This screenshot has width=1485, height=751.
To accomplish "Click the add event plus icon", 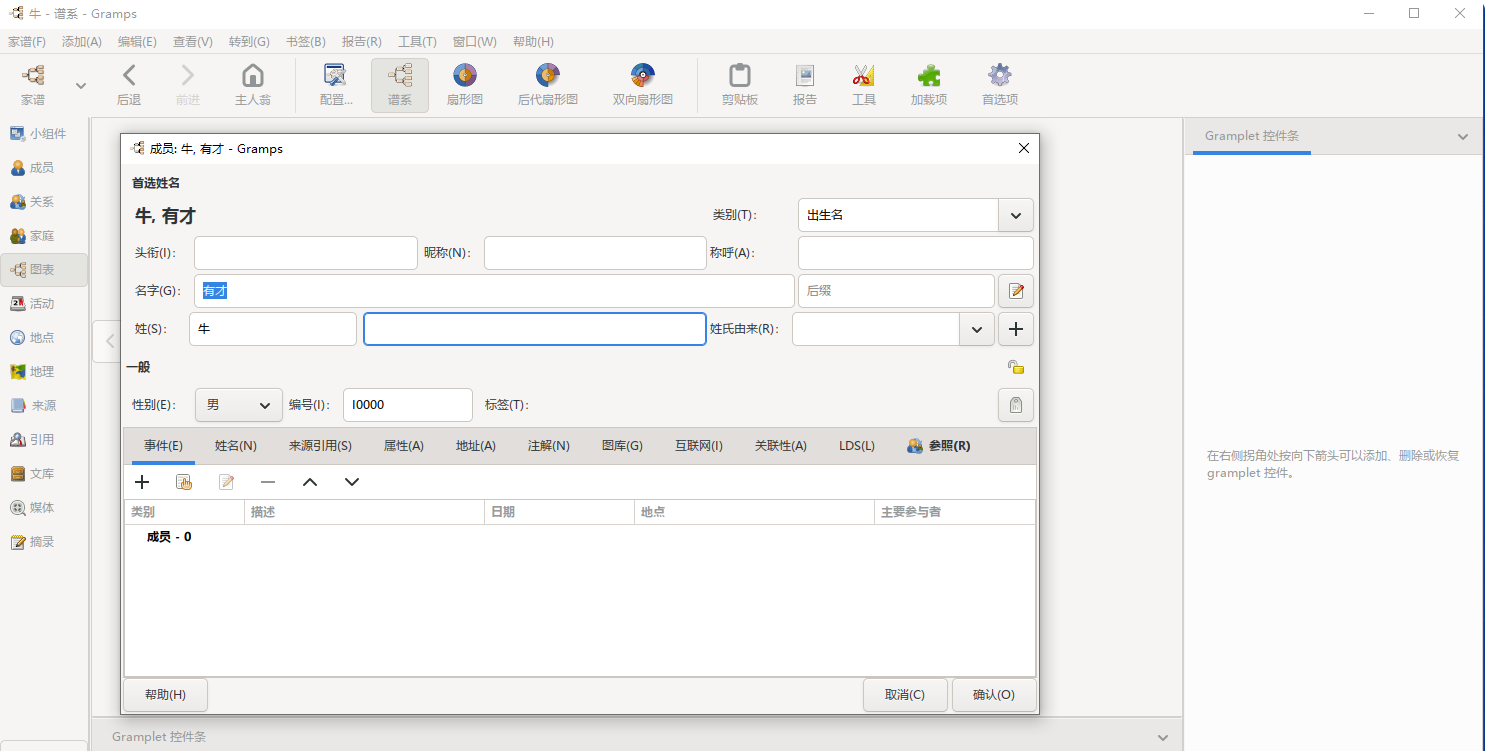I will (x=142, y=482).
